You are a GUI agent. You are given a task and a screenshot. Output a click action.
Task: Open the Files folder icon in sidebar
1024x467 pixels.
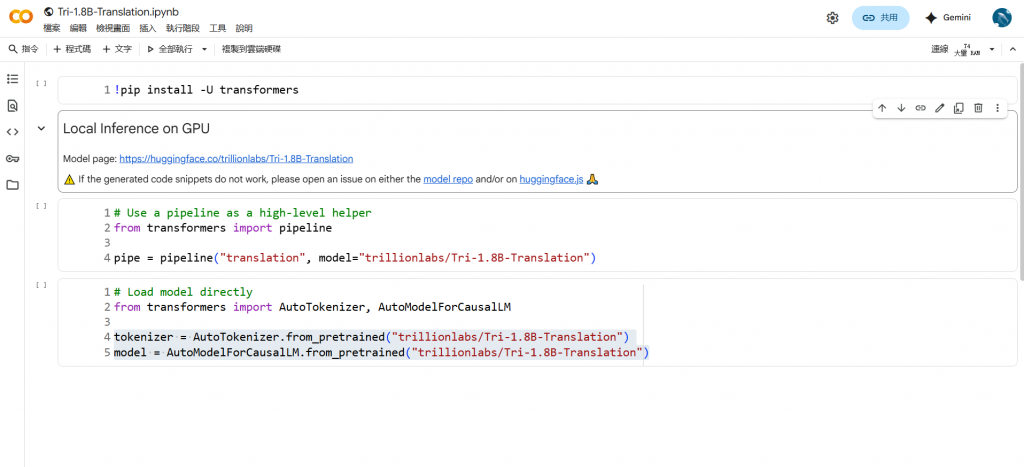[x=12, y=185]
